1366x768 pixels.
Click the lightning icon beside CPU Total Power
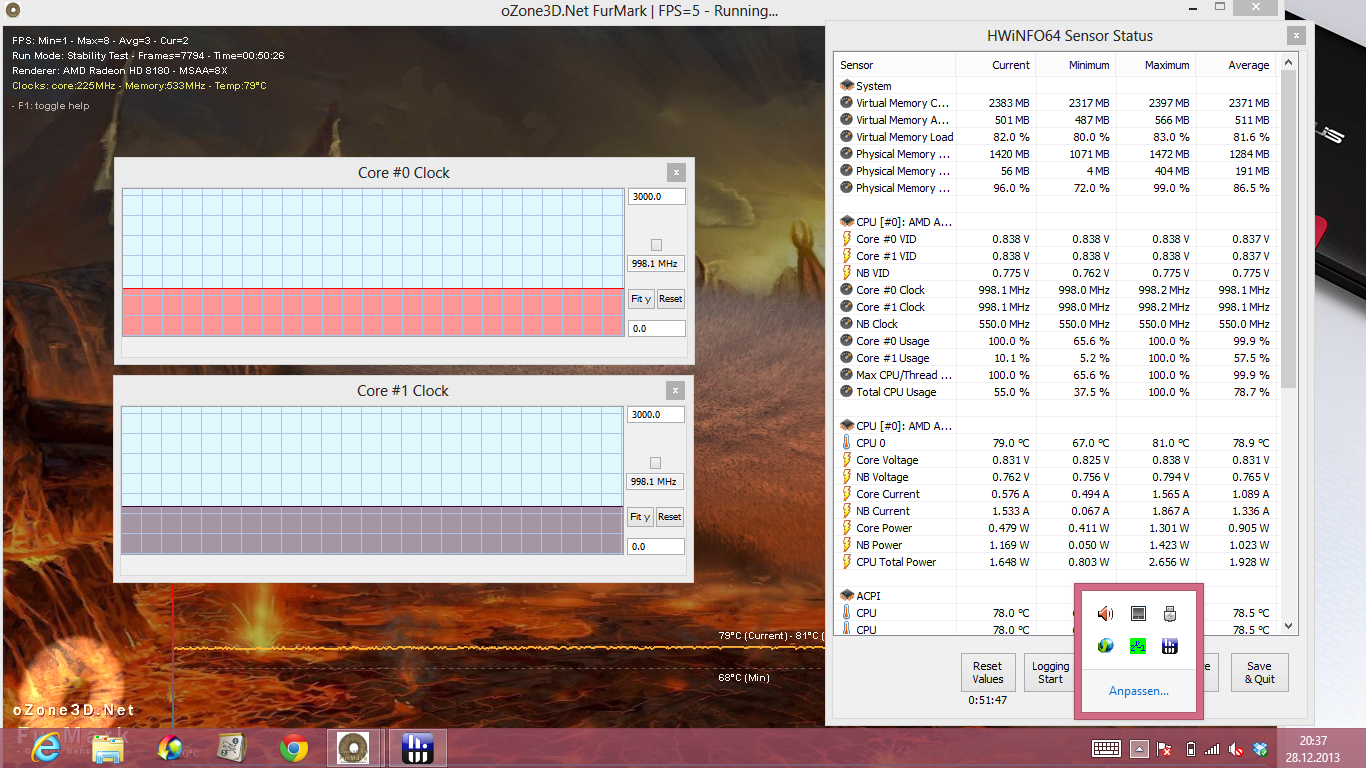[847, 562]
